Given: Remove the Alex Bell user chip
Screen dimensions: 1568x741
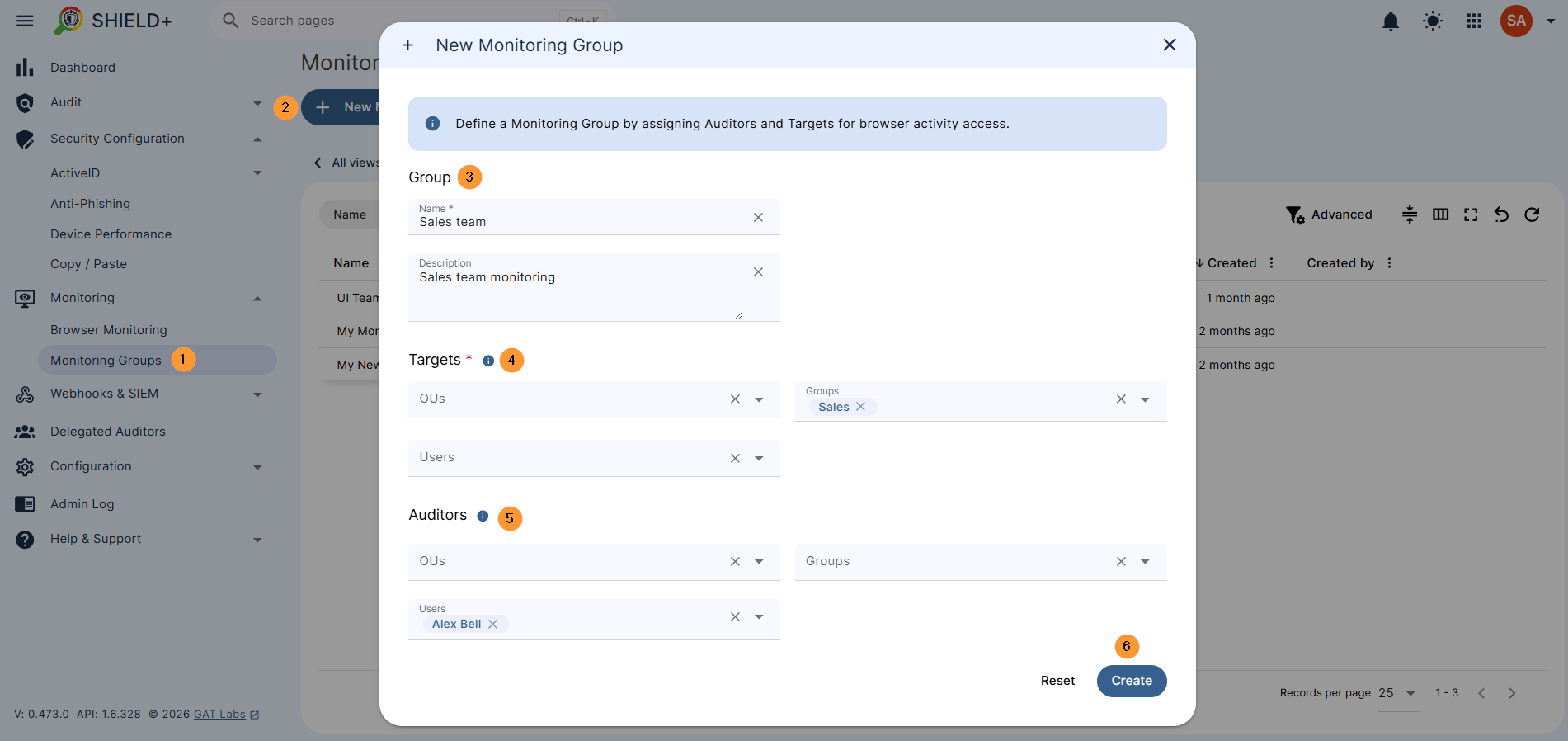Looking at the screenshot, I should click(492, 624).
